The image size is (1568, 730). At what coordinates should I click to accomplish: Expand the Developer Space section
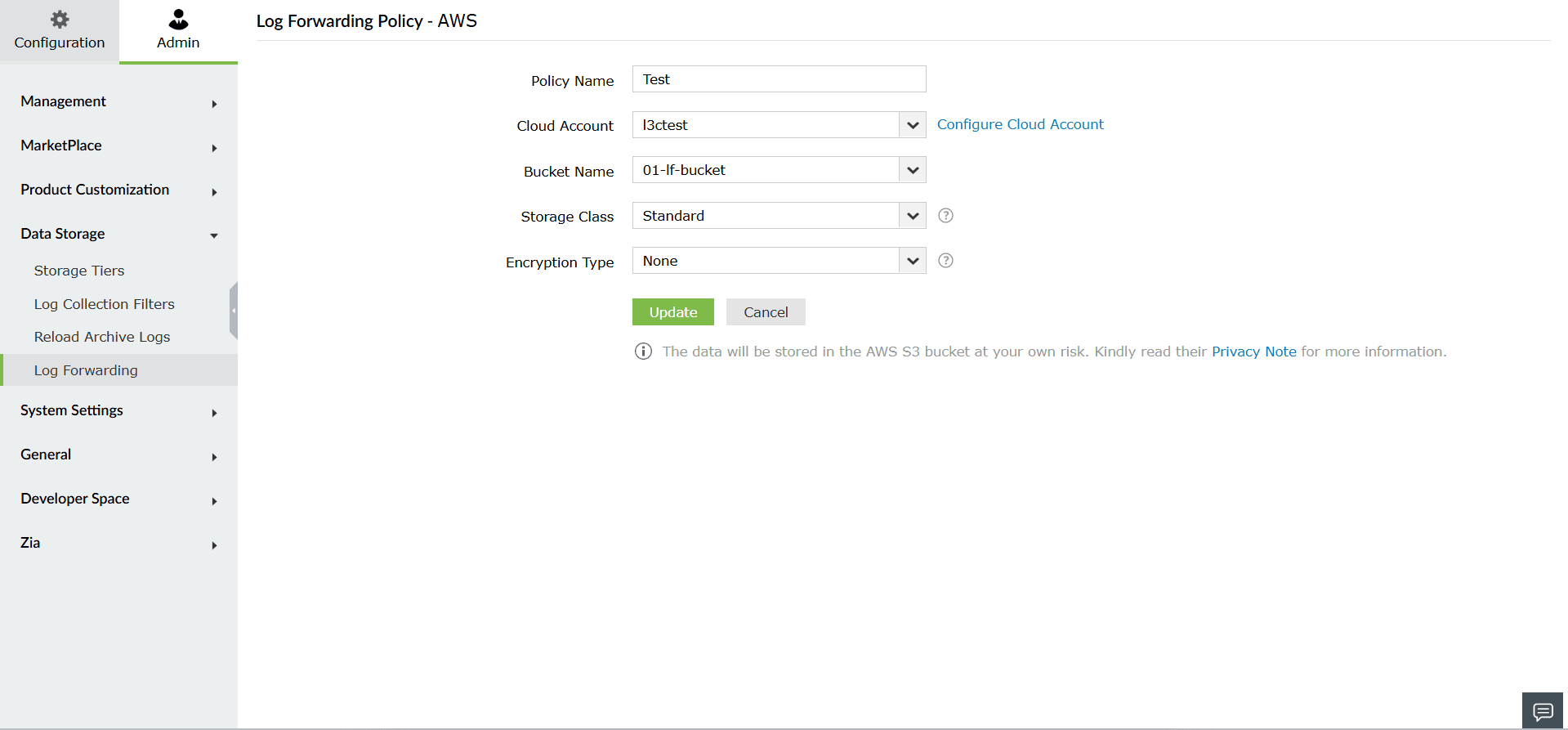pyautogui.click(x=118, y=499)
